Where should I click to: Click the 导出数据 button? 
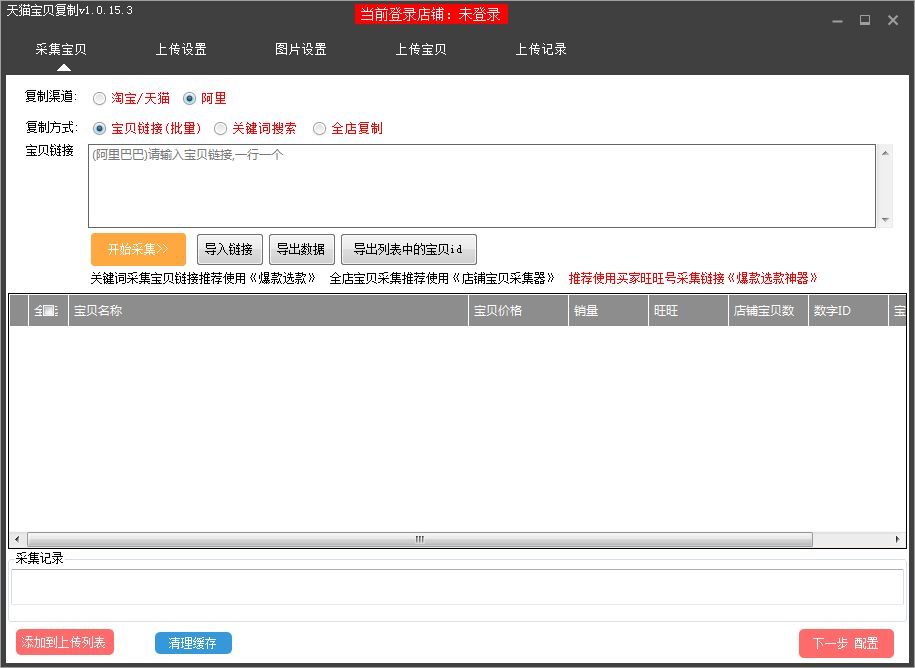[302, 250]
